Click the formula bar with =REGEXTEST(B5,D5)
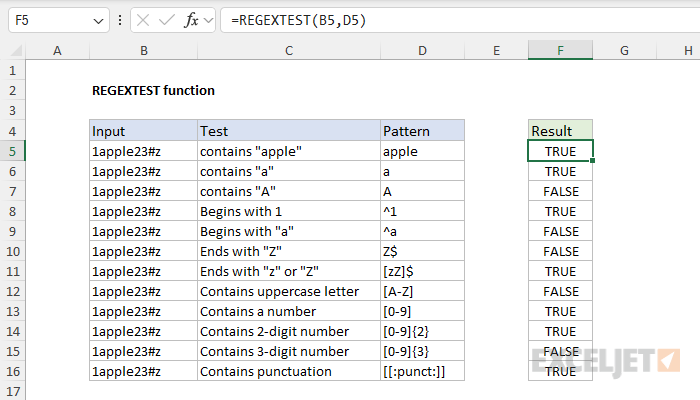The width and height of the screenshot is (700, 400). point(460,20)
